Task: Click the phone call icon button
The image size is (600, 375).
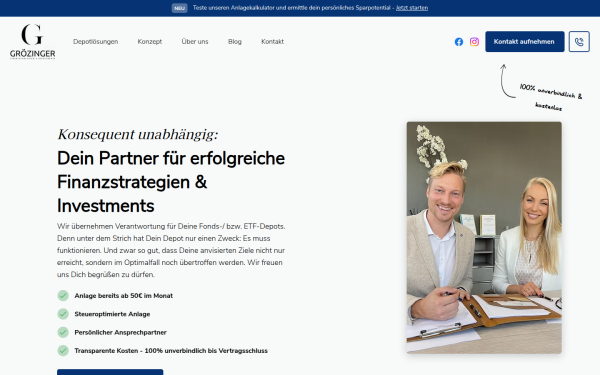Action: click(579, 42)
